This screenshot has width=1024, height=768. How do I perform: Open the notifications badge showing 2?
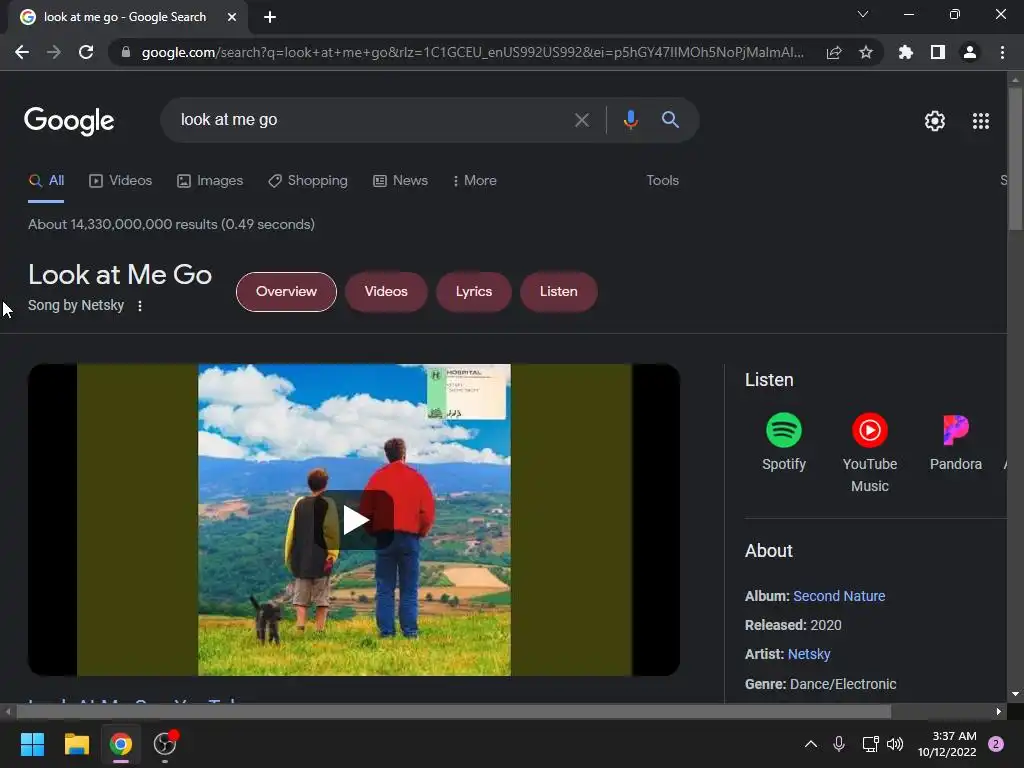(996, 744)
